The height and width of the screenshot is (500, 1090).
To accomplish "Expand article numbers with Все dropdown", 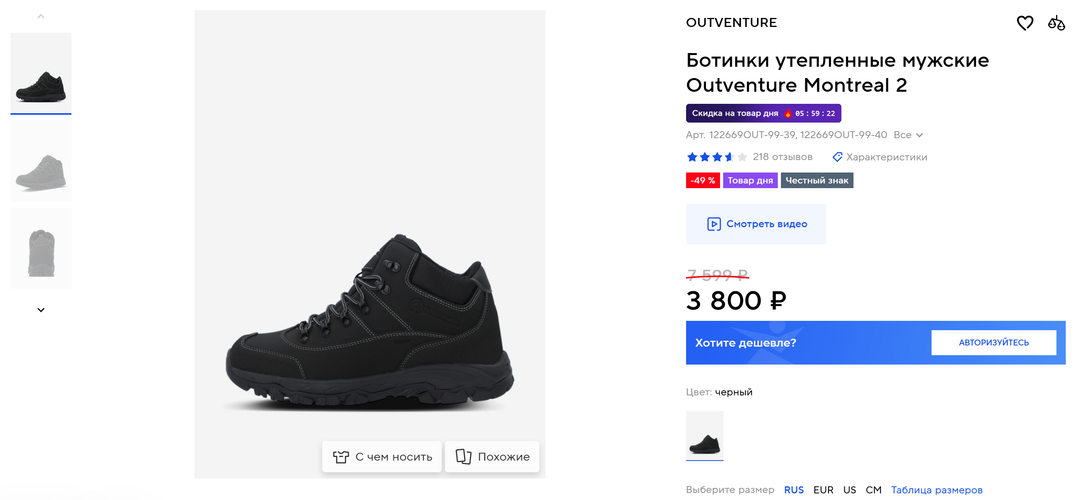I will (x=908, y=135).
